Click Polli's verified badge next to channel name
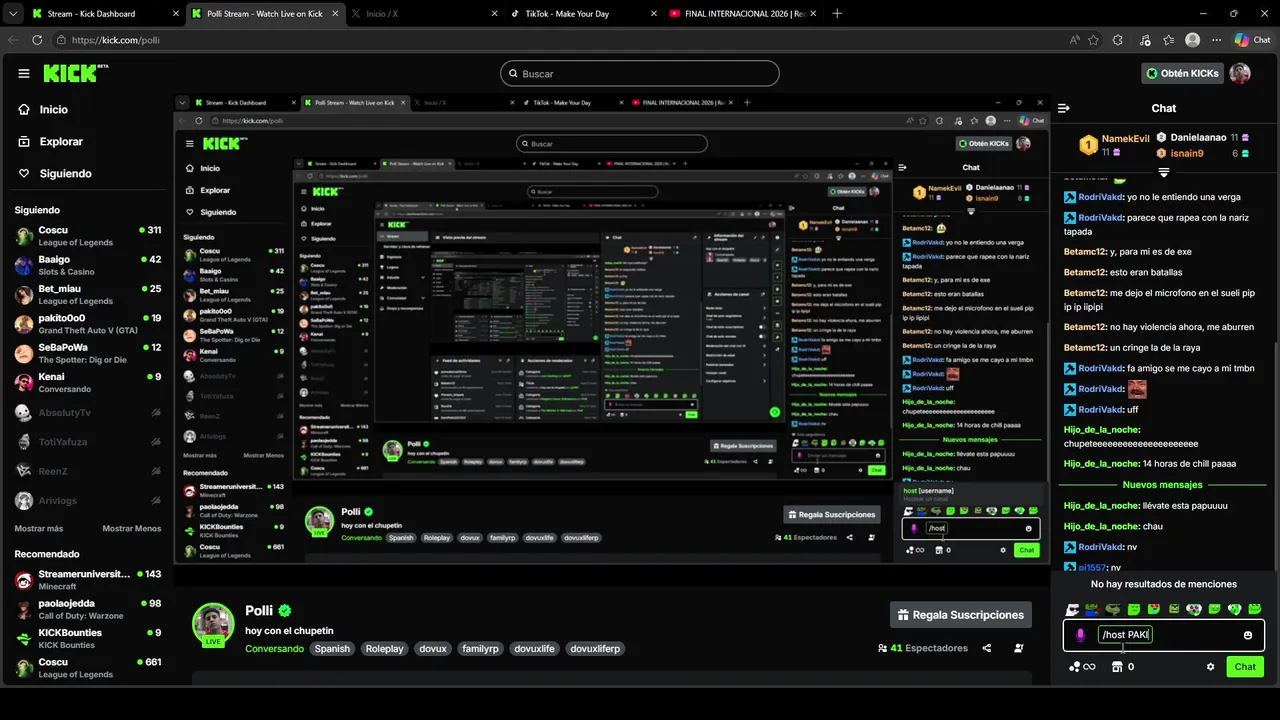Image resolution: width=1280 pixels, height=720 pixels. coord(285,611)
